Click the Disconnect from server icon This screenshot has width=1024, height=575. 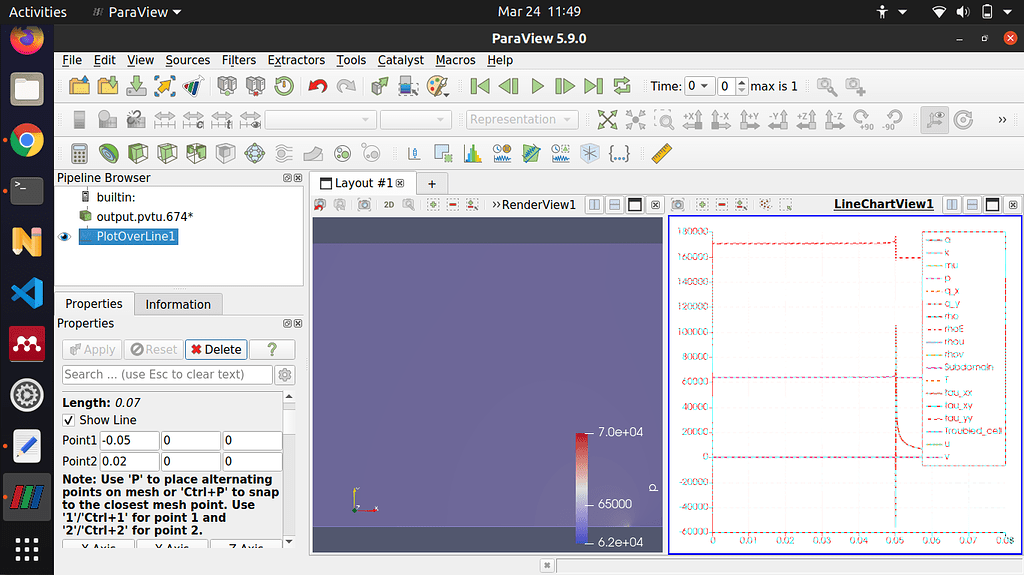click(255, 86)
